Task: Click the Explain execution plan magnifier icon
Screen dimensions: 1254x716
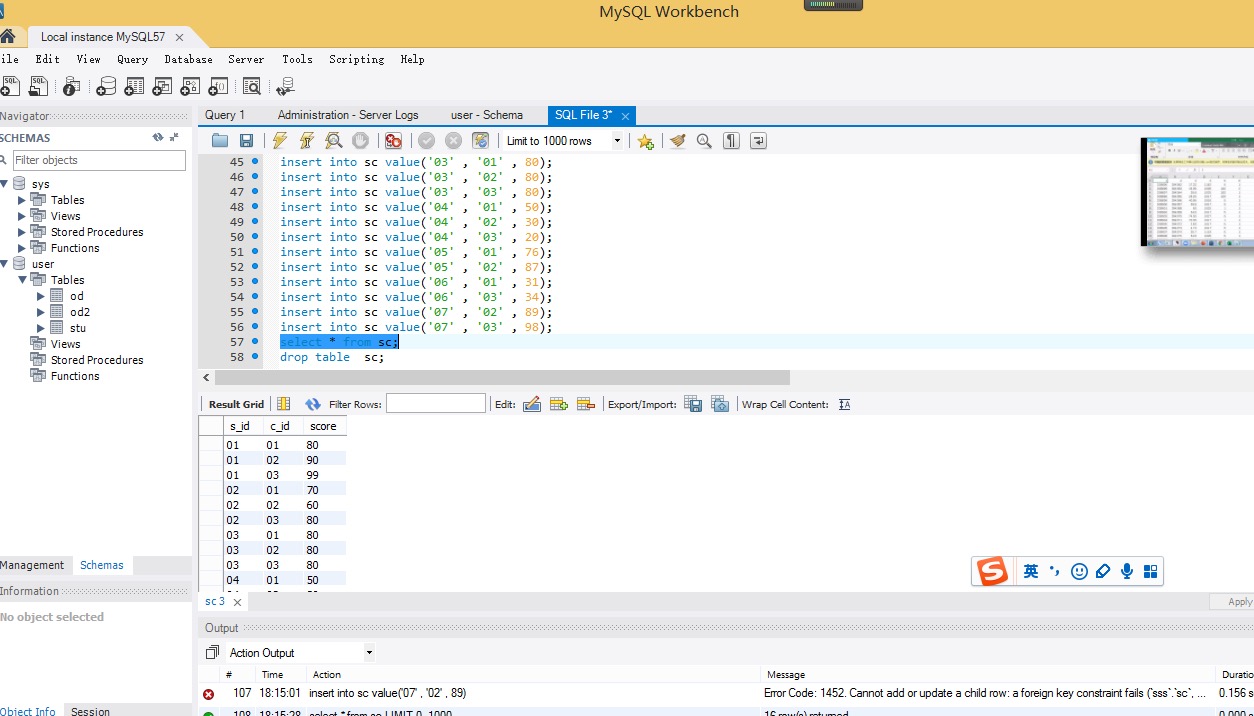Action: (334, 141)
